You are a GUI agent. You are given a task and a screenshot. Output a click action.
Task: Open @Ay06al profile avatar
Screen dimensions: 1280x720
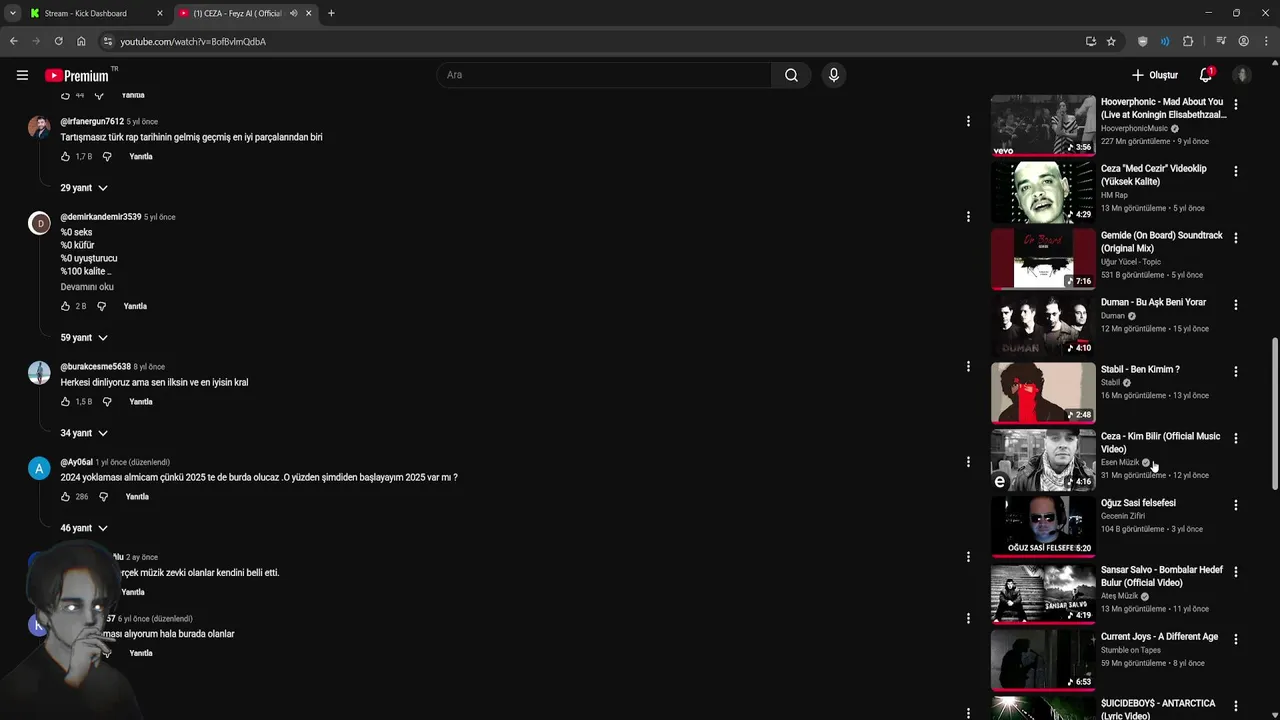pos(39,468)
